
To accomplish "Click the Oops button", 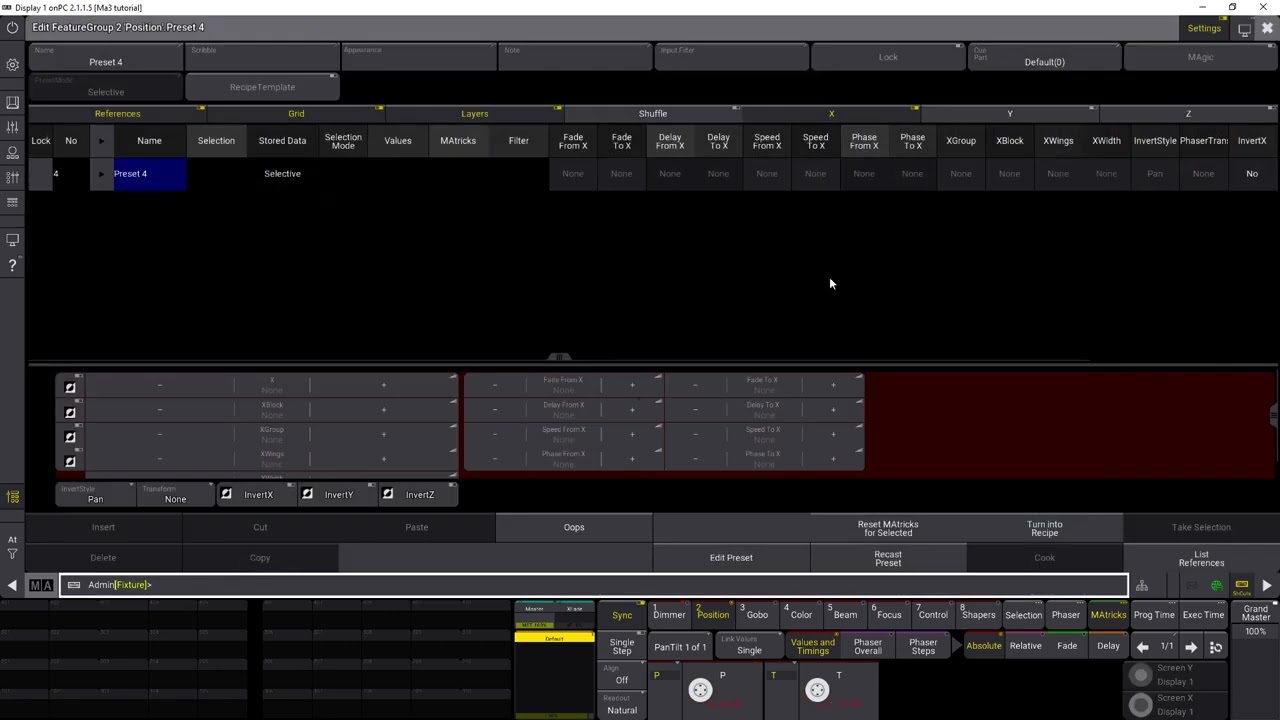I will [574, 527].
